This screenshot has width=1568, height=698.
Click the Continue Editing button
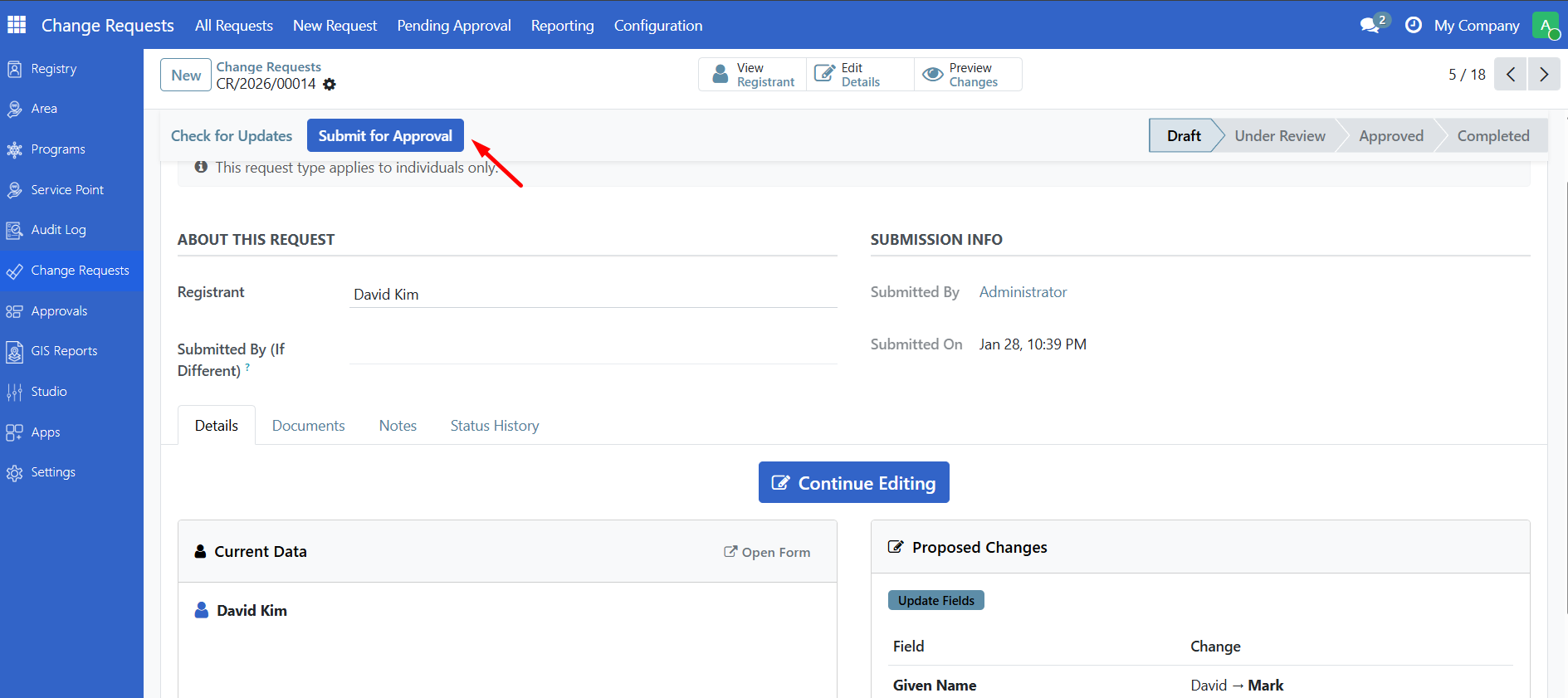tap(853, 483)
